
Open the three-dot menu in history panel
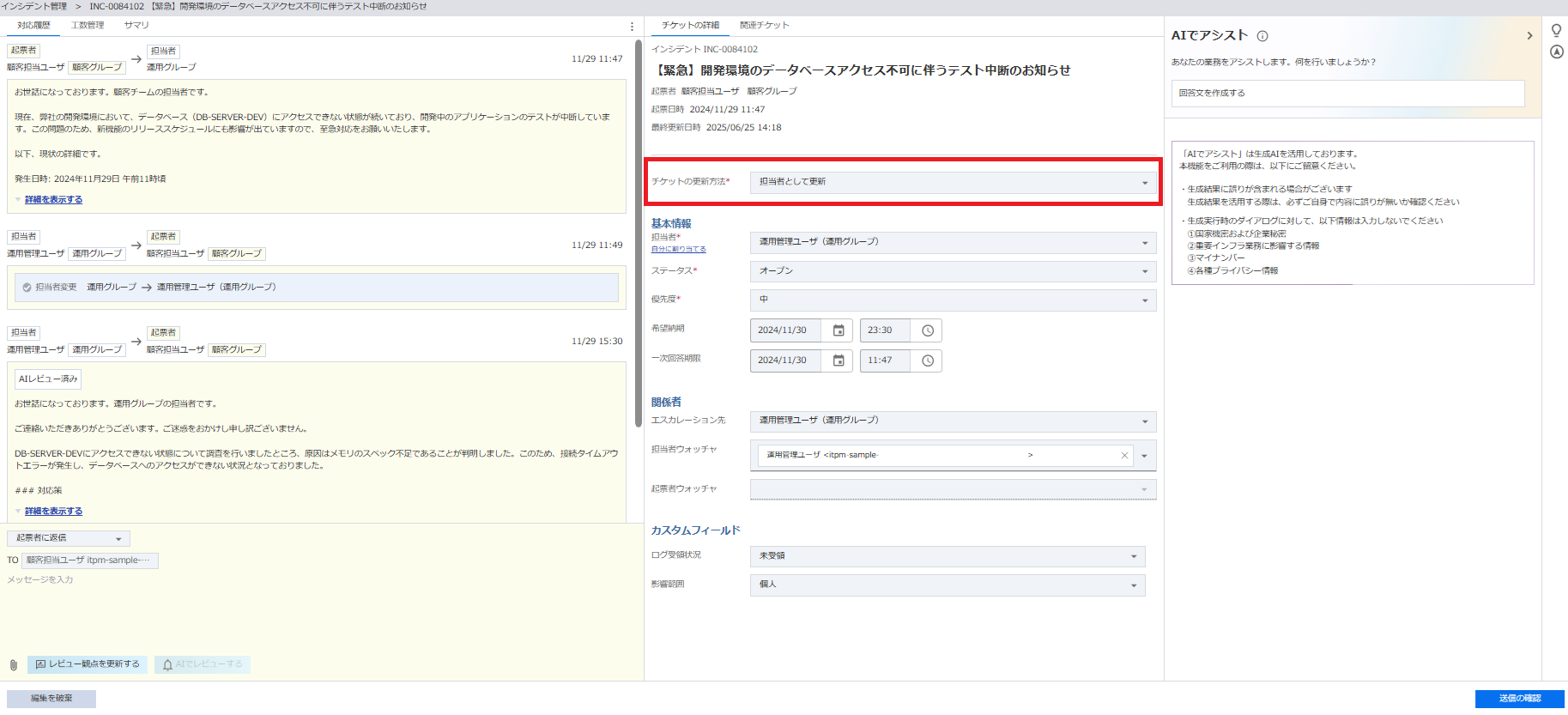click(x=632, y=27)
